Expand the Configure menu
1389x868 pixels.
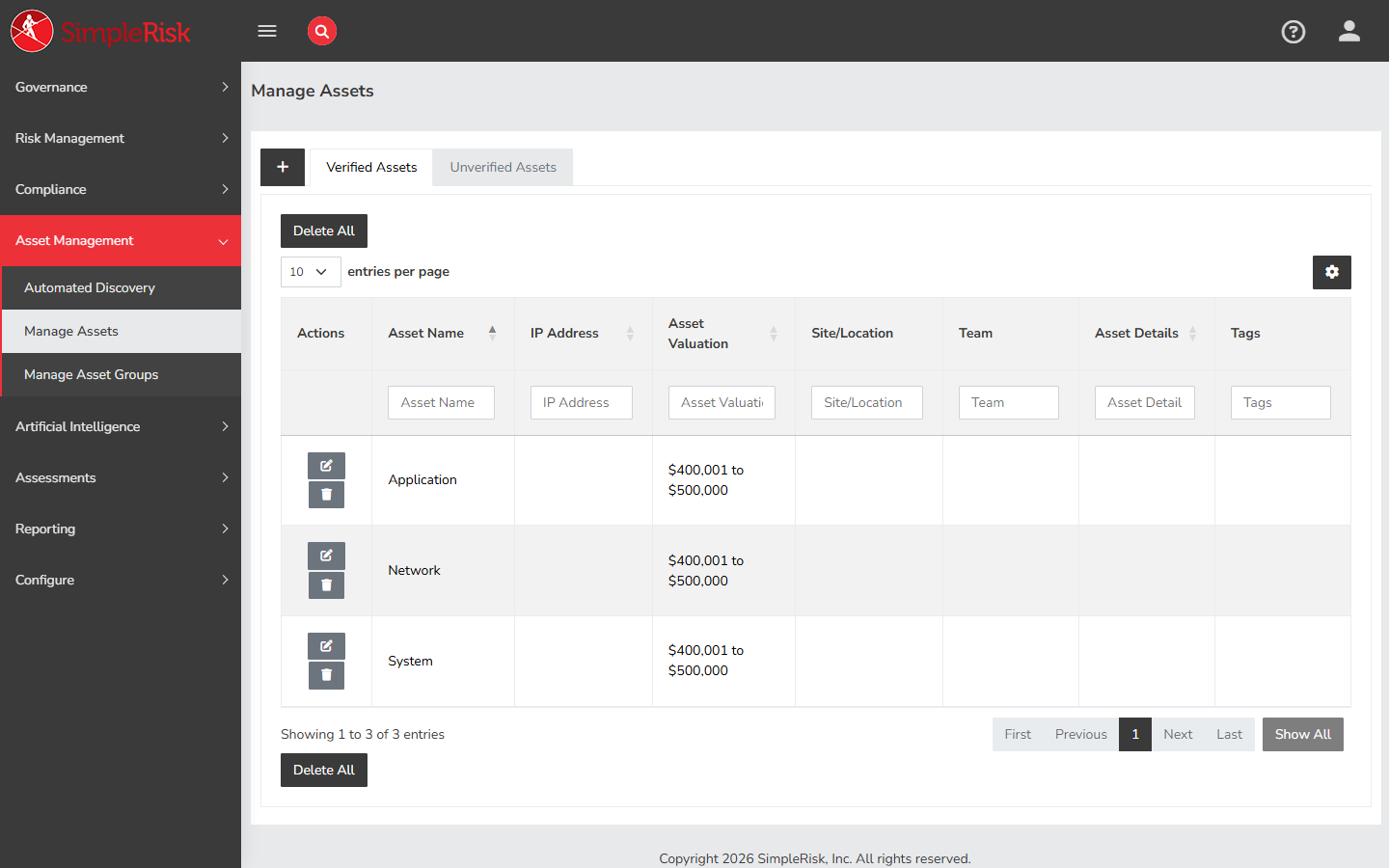click(x=121, y=580)
